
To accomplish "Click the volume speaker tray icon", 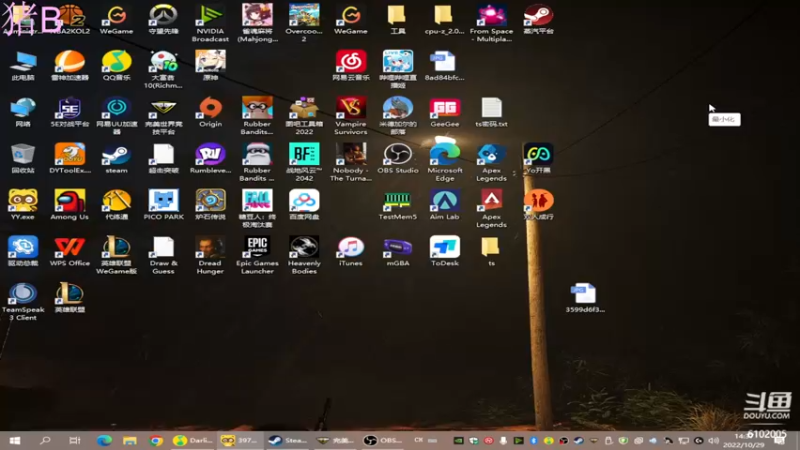I will click(x=713, y=440).
